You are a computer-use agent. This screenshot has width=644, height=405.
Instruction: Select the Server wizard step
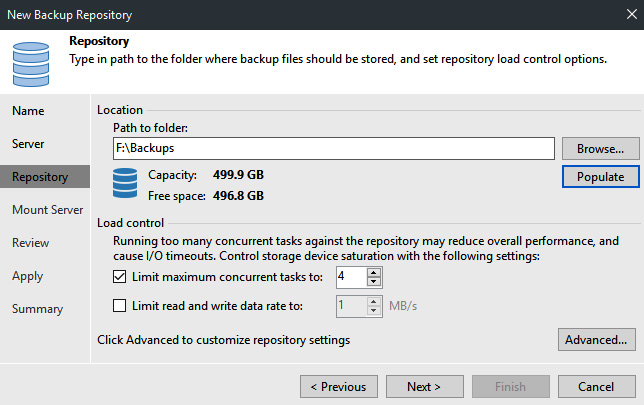tap(28, 144)
